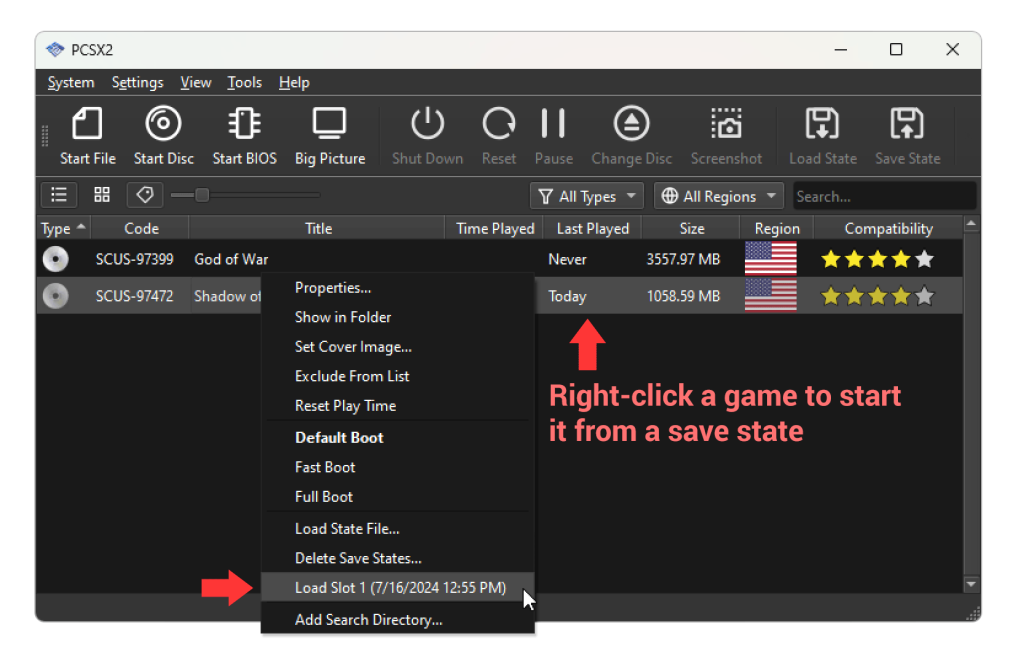Choose Properties... from the context menu
This screenshot has height=663, width=1024.
click(x=398, y=288)
